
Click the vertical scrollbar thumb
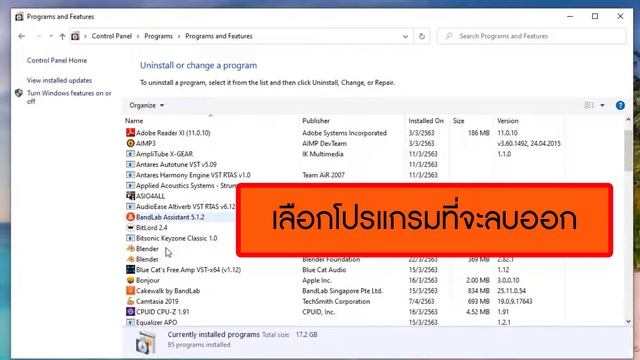(628, 150)
